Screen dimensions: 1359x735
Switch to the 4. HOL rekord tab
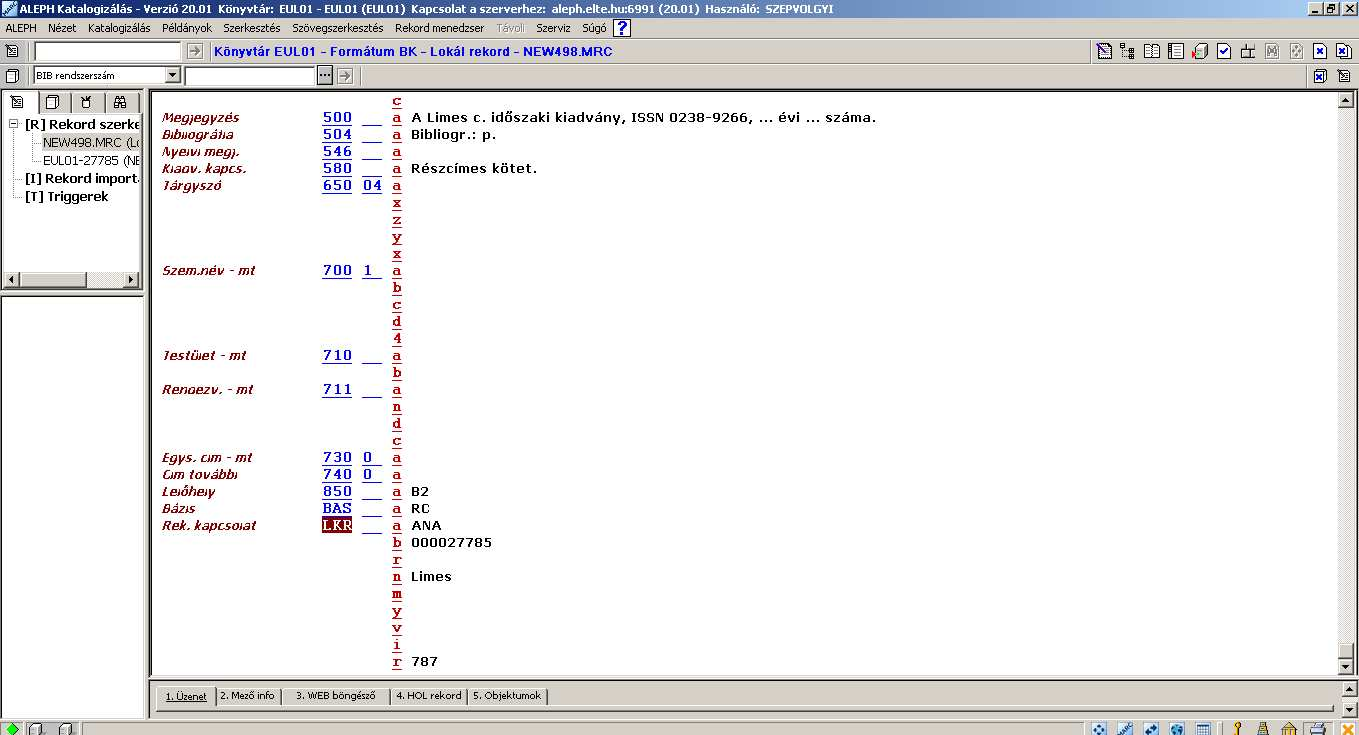[x=429, y=696]
